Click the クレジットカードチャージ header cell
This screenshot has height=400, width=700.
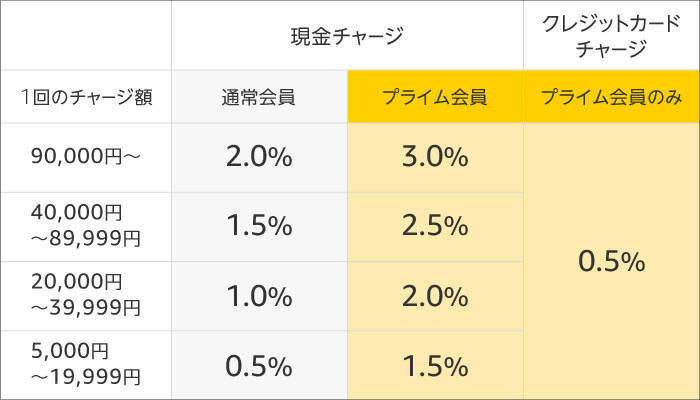point(610,36)
